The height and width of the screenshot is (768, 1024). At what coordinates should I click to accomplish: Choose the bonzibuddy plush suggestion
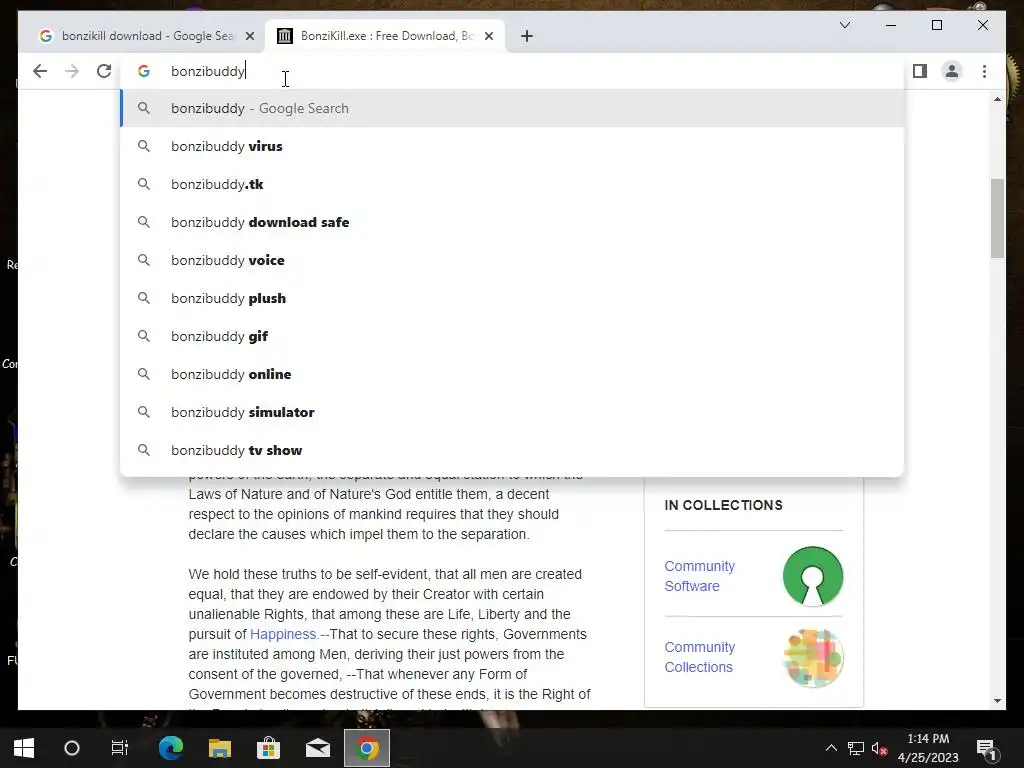(x=513, y=298)
